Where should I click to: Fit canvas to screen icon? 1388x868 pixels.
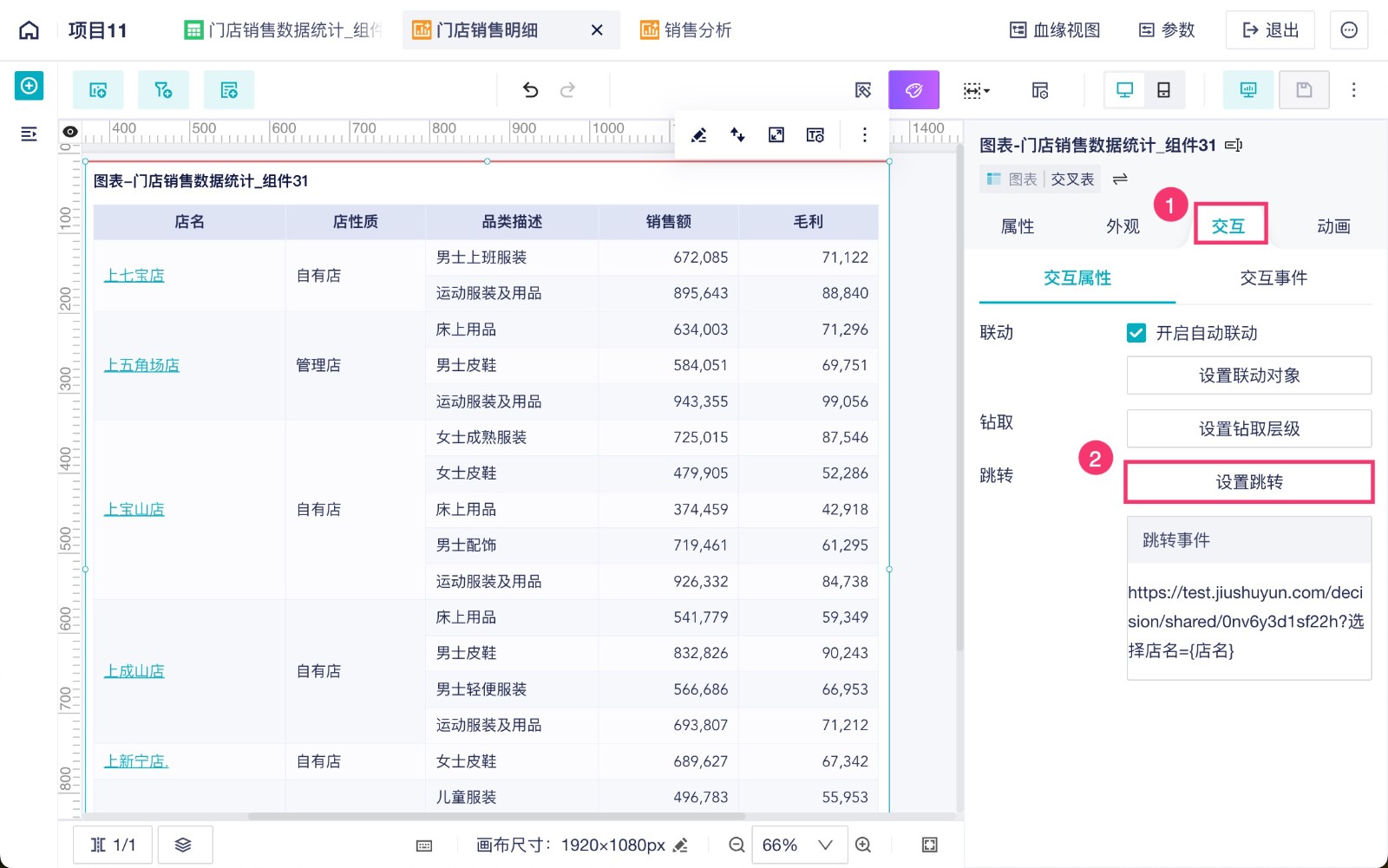[929, 845]
